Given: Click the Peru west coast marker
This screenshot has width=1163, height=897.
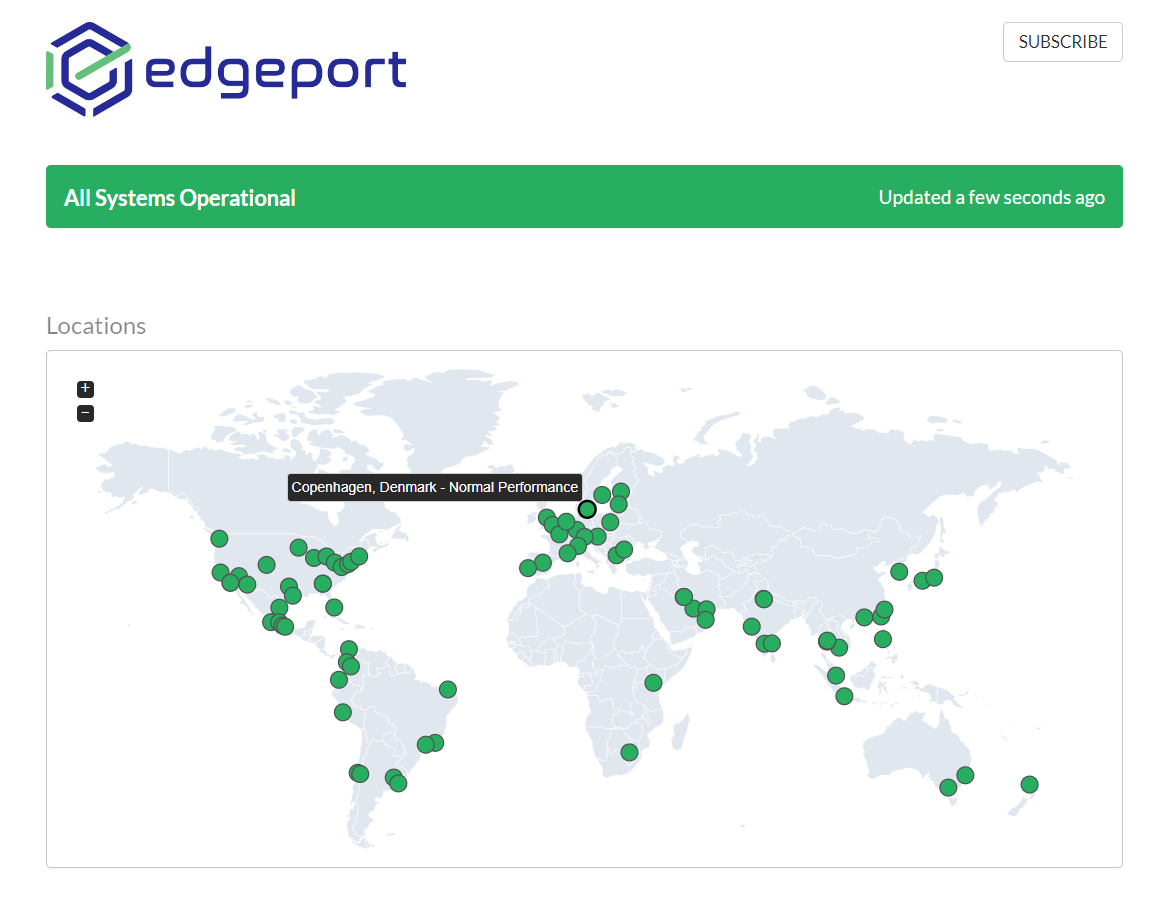Looking at the screenshot, I should [343, 712].
